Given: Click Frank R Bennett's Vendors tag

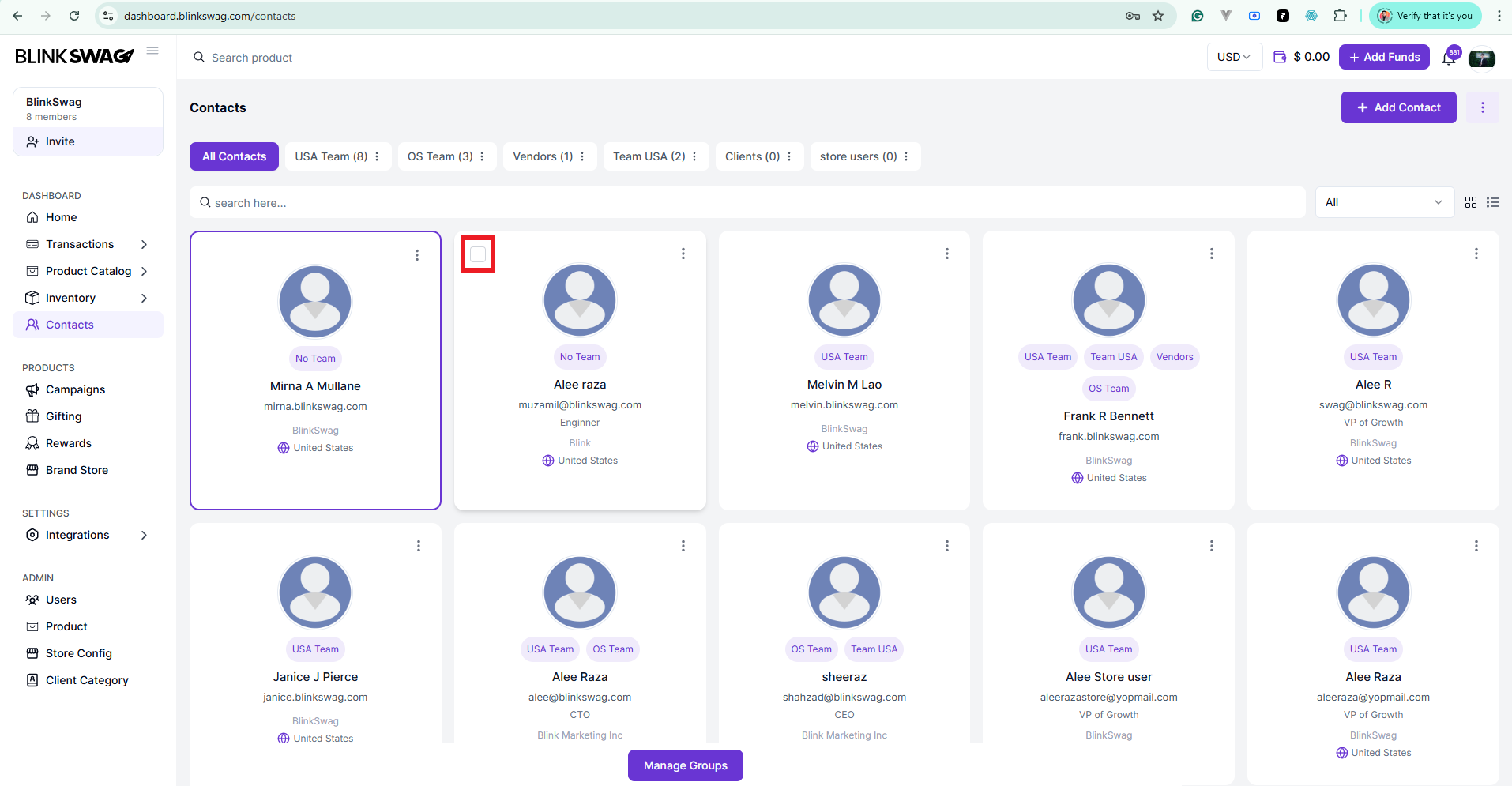Looking at the screenshot, I should [1175, 357].
